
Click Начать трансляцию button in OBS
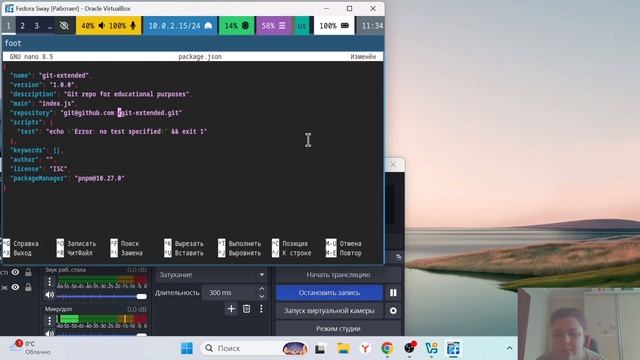point(338,275)
